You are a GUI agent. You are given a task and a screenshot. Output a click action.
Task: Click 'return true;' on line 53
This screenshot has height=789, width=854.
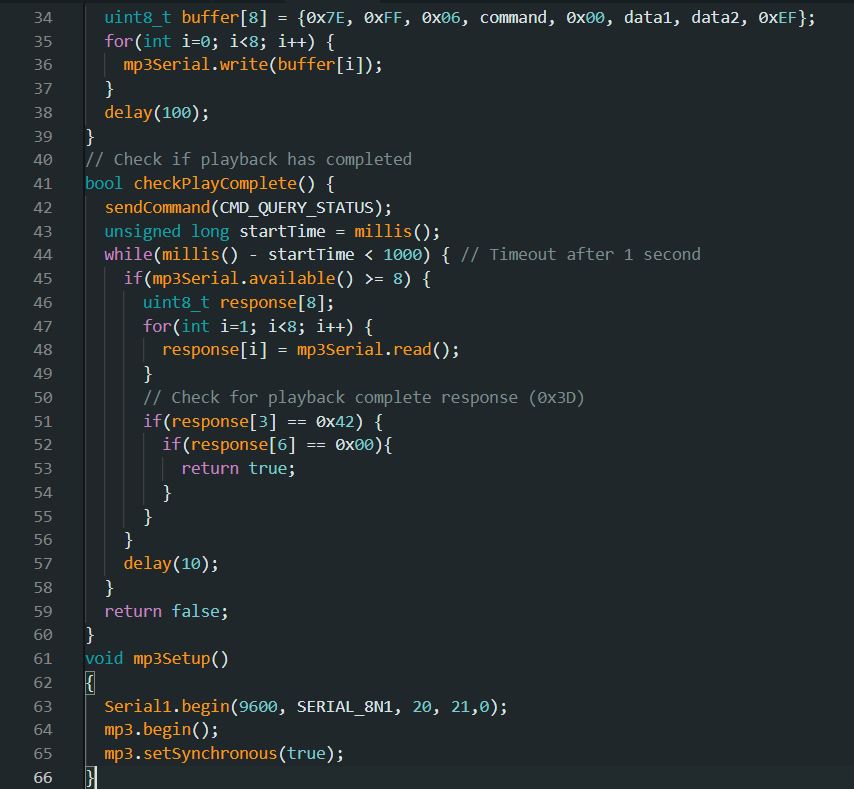pos(238,468)
